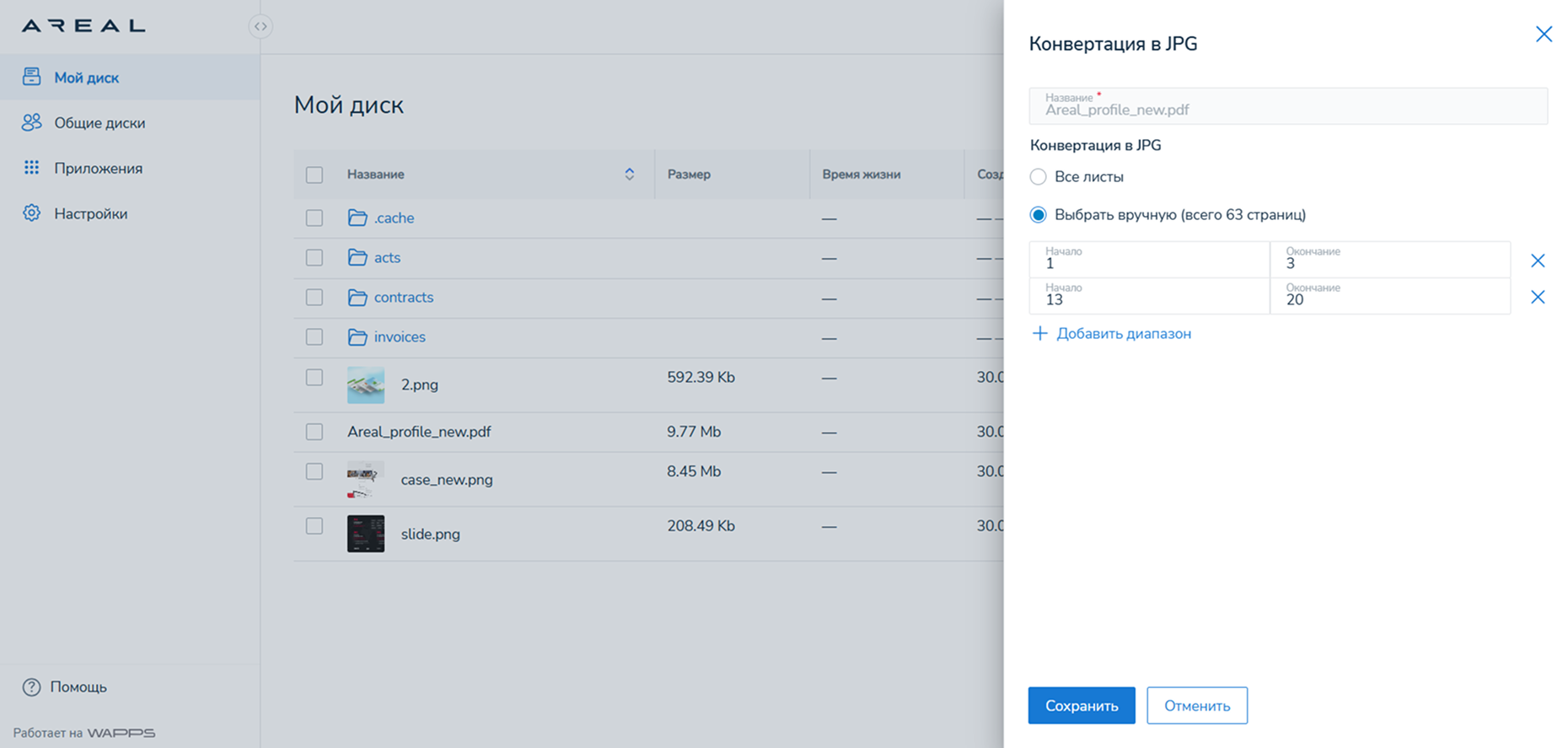The height and width of the screenshot is (748, 1568).
Task: Go to 'Мой диск' in sidebar
Action: click(130, 78)
